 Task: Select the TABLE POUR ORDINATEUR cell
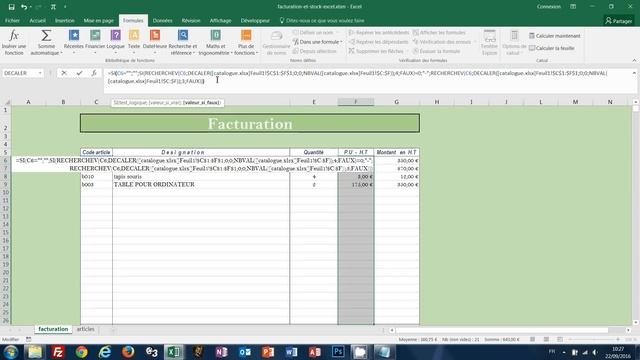click(x=201, y=184)
